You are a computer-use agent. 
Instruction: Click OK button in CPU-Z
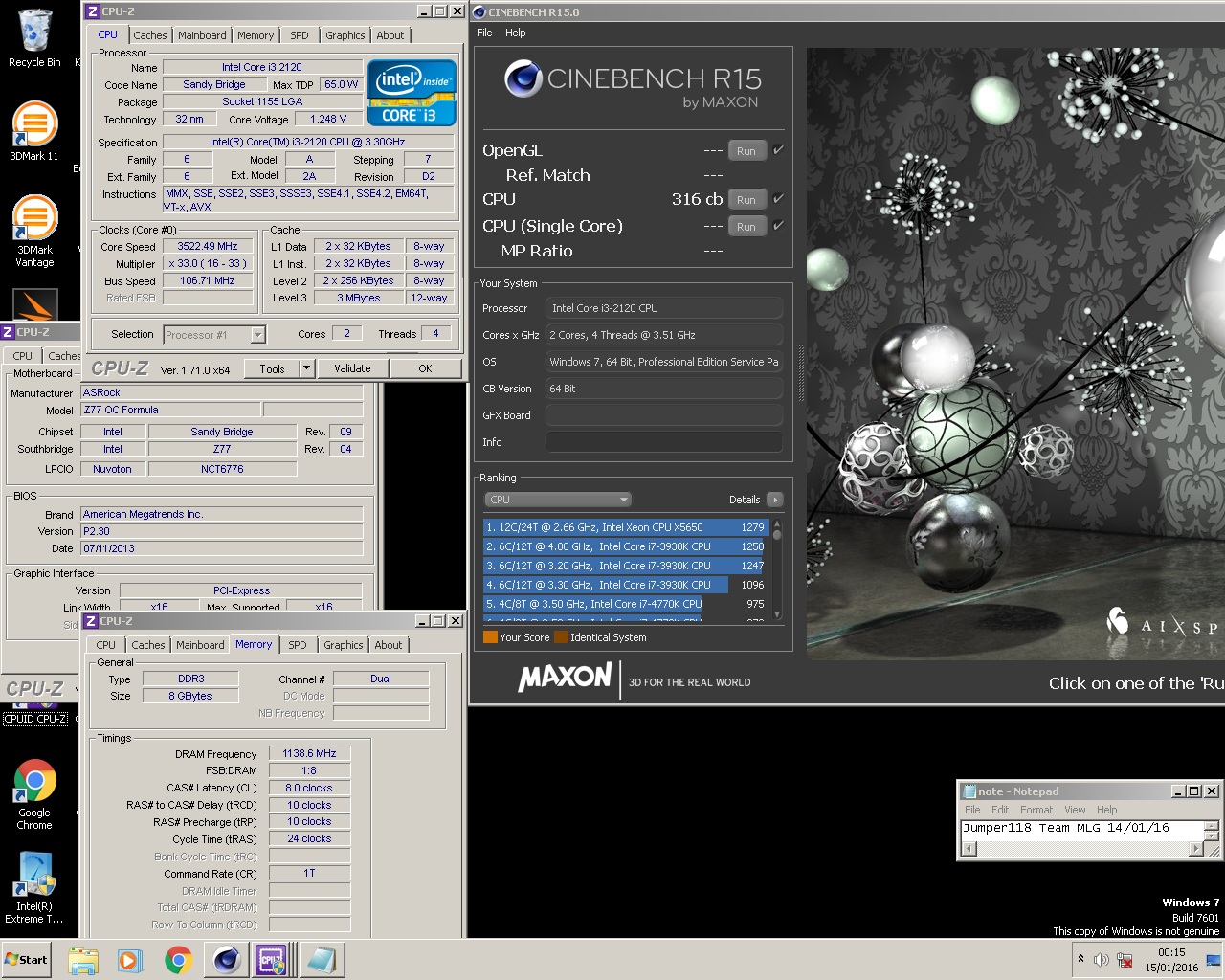[x=425, y=368]
